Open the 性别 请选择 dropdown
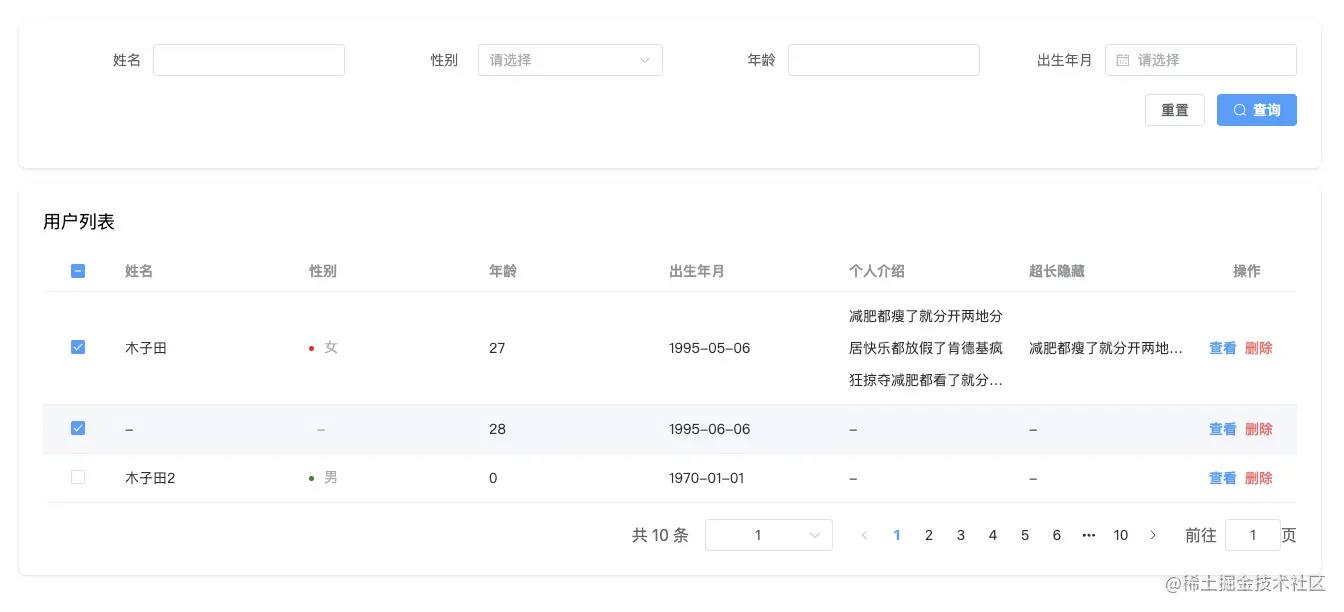 tap(570, 60)
